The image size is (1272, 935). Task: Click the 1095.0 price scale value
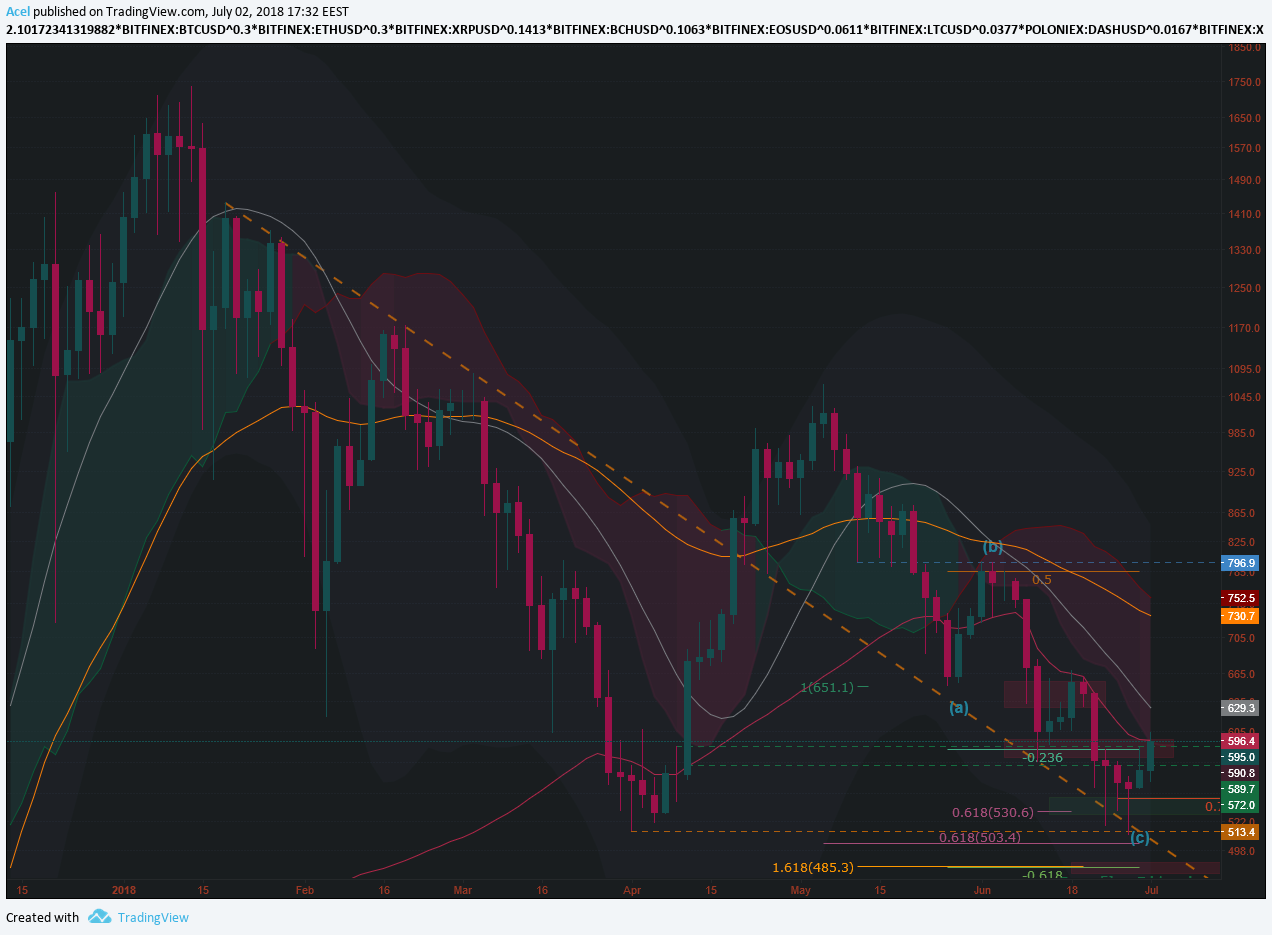[1243, 369]
